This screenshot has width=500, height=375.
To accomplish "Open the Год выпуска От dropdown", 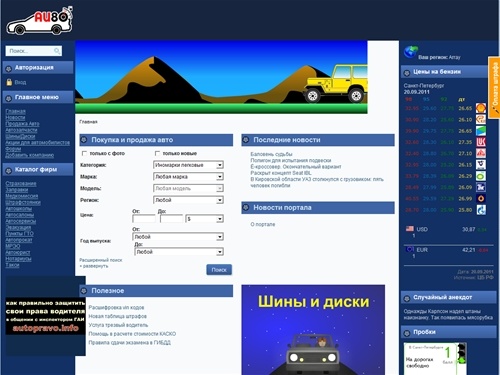I will tap(178, 237).
